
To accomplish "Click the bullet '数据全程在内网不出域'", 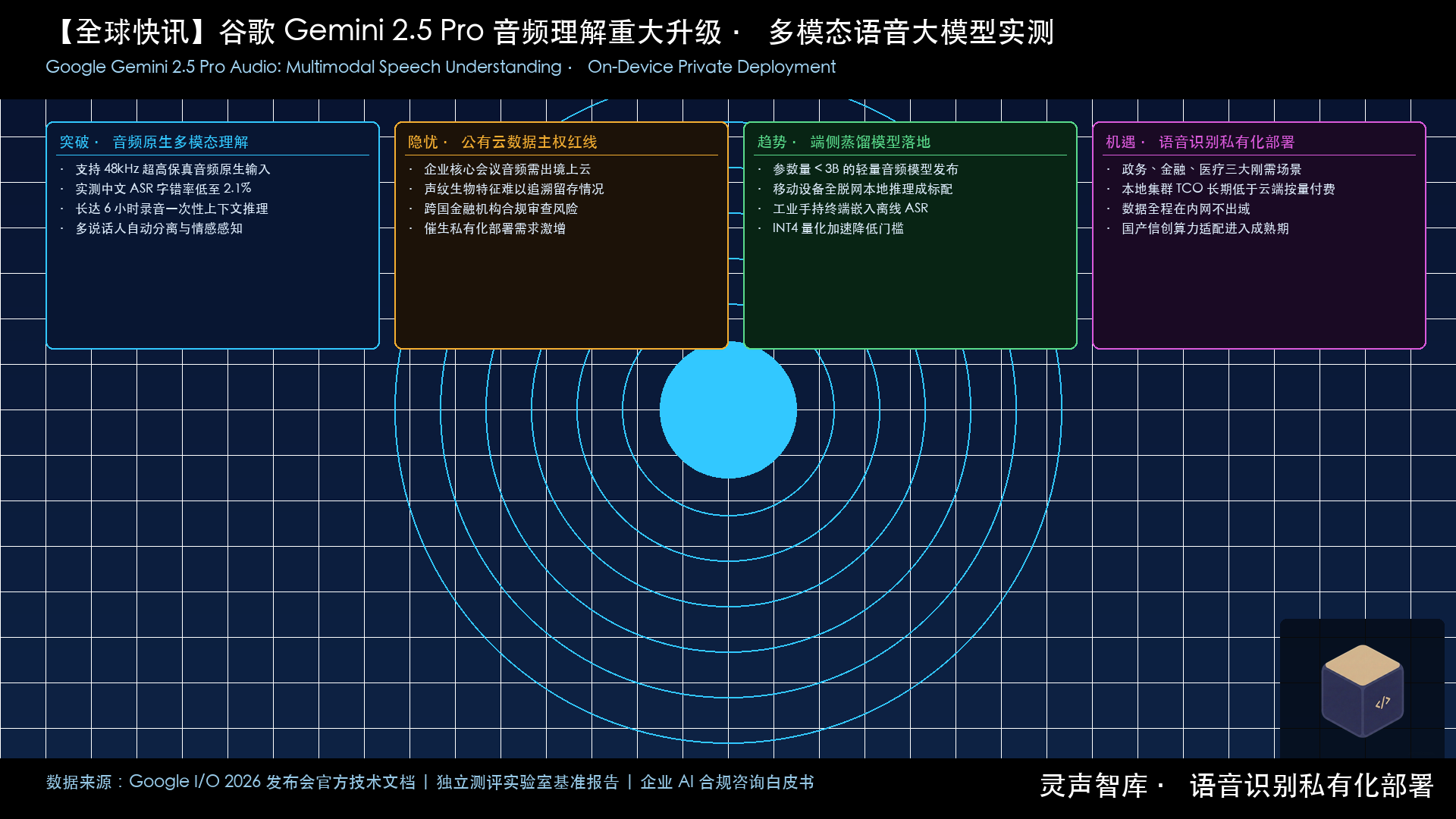I will tap(1186, 209).
